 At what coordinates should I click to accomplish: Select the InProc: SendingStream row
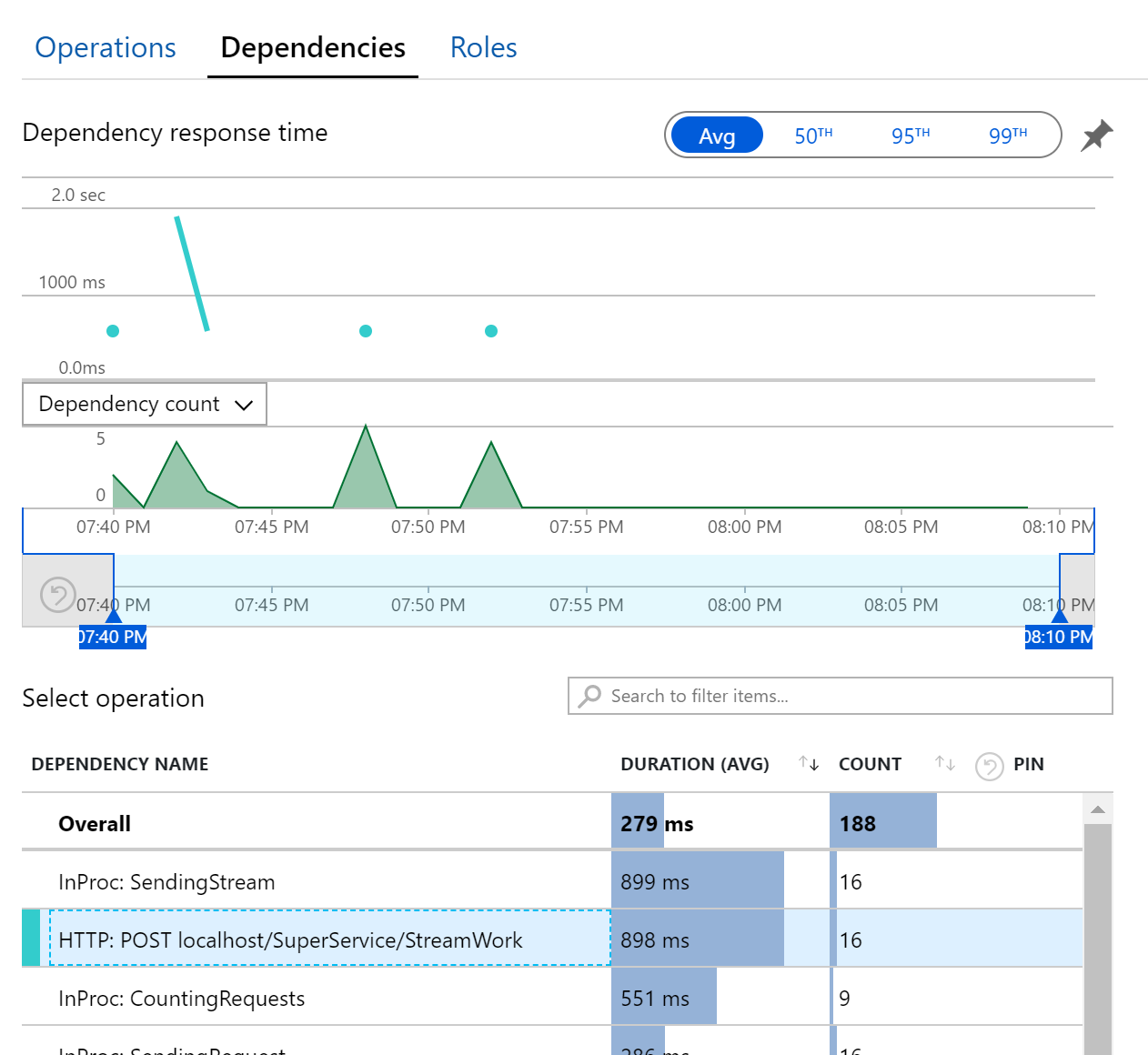[x=552, y=881]
